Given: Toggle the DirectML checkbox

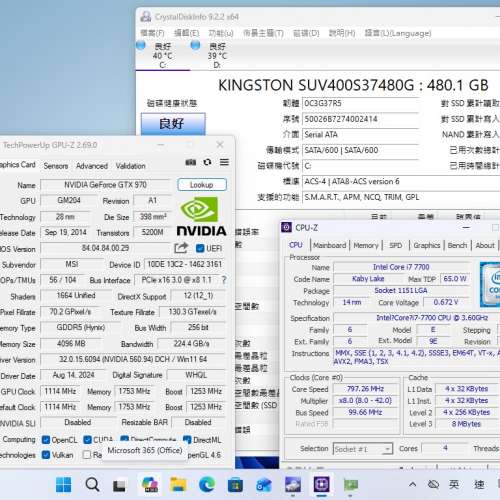Looking at the screenshot, I should tap(187, 440).
